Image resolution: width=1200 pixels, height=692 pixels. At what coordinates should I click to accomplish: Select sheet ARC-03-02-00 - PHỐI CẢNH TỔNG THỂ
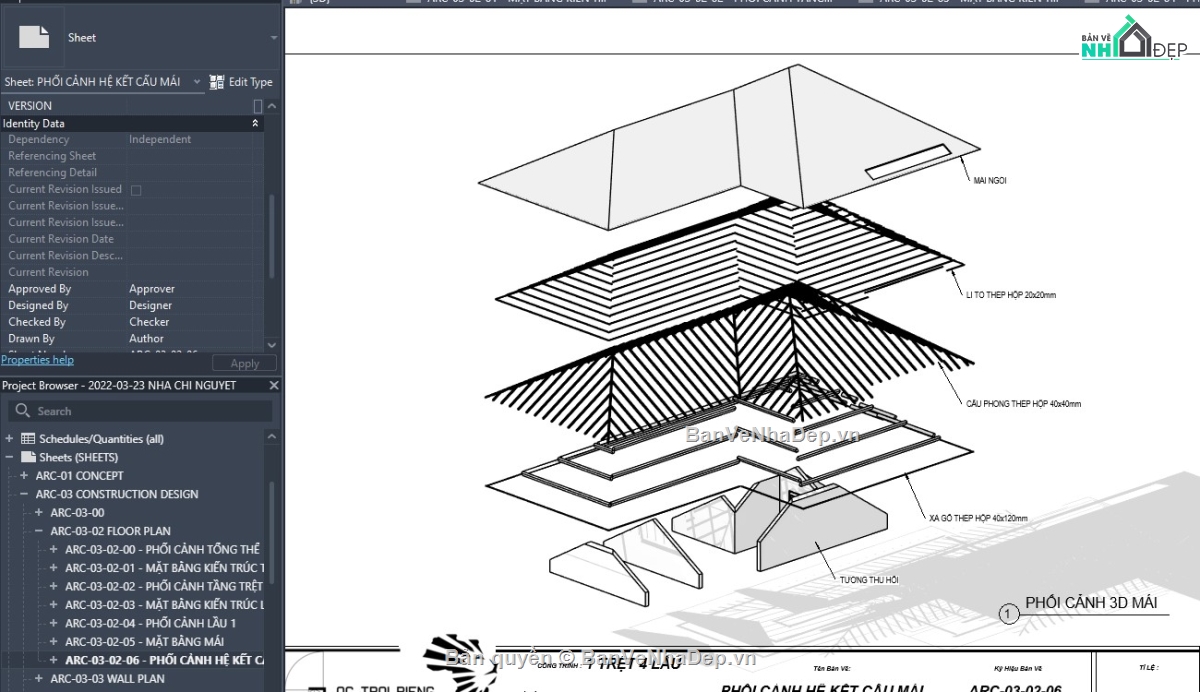tap(162, 550)
